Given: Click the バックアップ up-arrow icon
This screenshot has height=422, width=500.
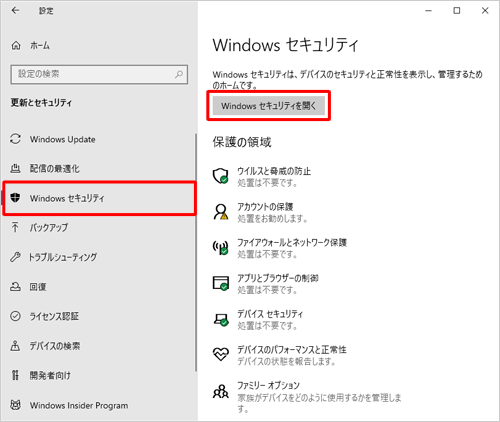Looking at the screenshot, I should [15, 227].
